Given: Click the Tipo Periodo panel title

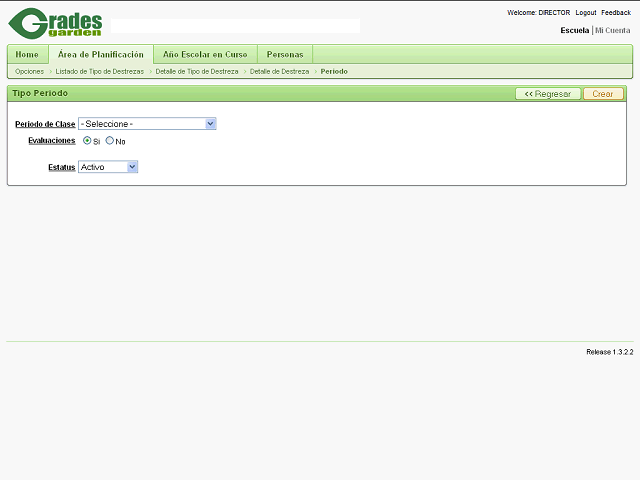Looking at the screenshot, I should click(x=40, y=93).
